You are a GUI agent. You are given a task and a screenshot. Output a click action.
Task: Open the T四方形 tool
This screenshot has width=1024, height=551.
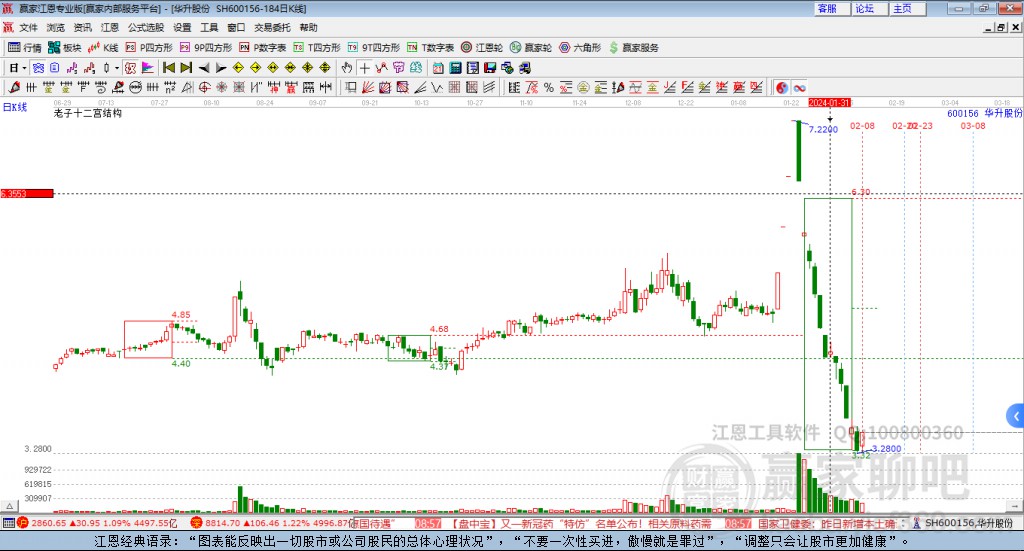coord(317,48)
